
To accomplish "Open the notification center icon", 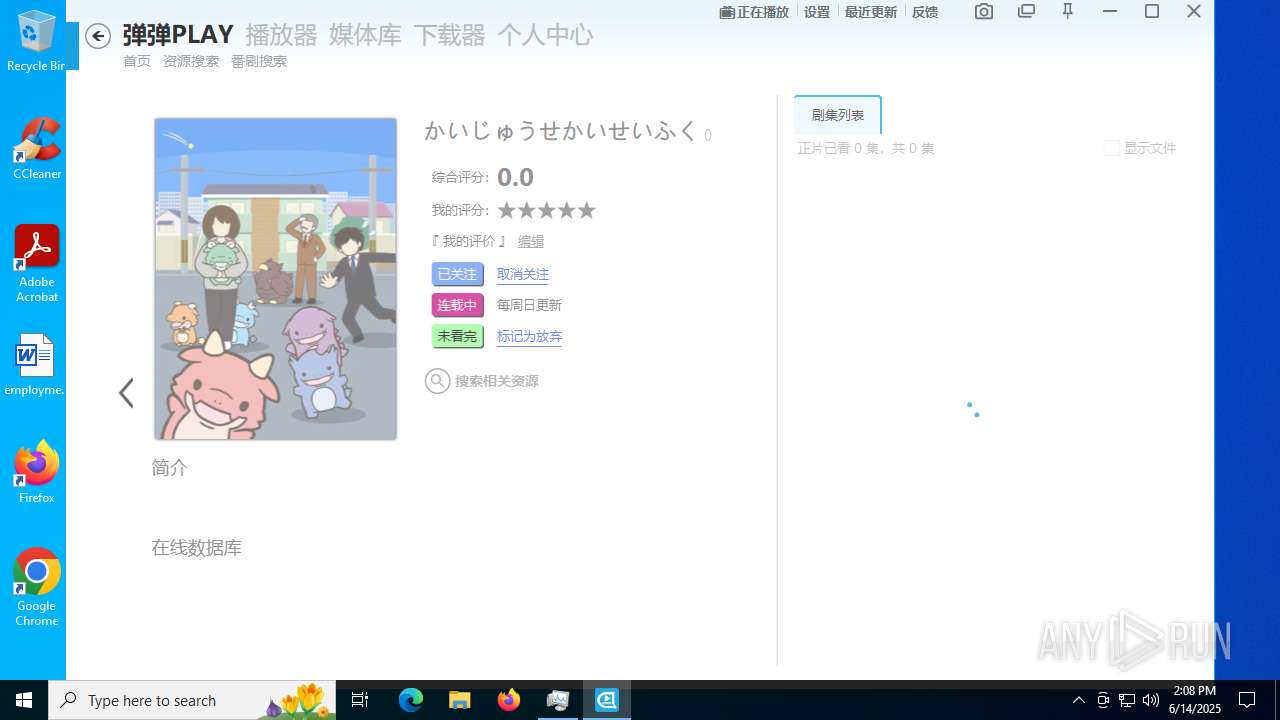I will click(1247, 700).
